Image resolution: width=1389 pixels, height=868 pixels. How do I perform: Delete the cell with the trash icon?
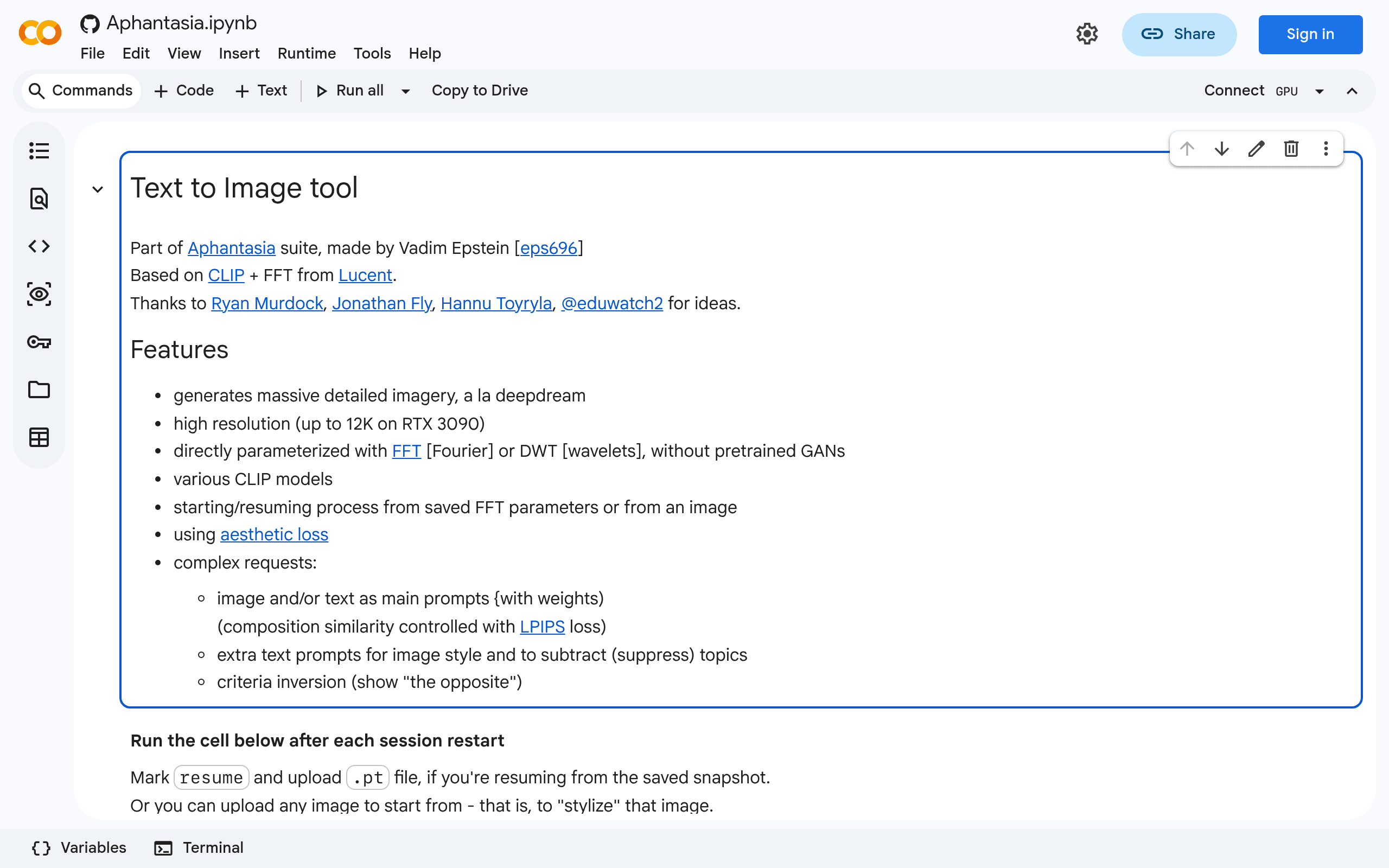coord(1291,149)
